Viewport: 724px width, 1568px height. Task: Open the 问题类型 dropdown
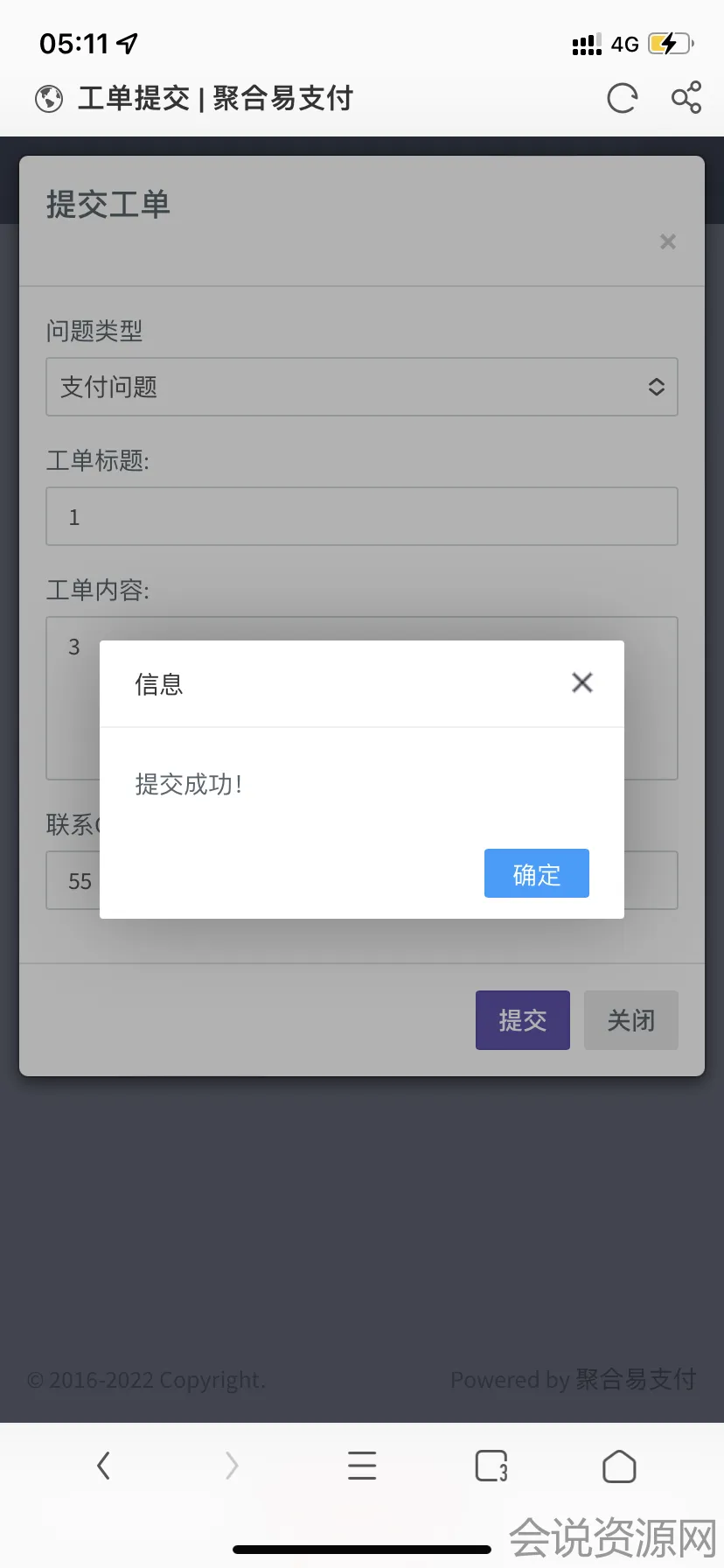tap(362, 387)
